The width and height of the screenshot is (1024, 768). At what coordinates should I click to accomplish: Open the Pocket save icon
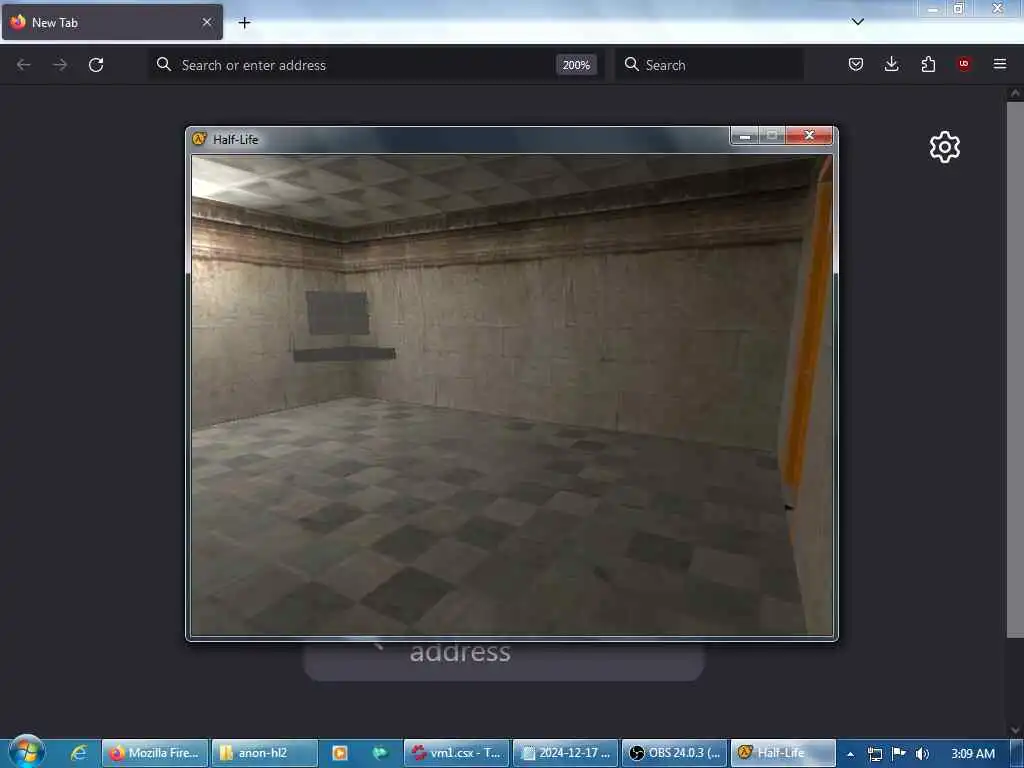856,64
